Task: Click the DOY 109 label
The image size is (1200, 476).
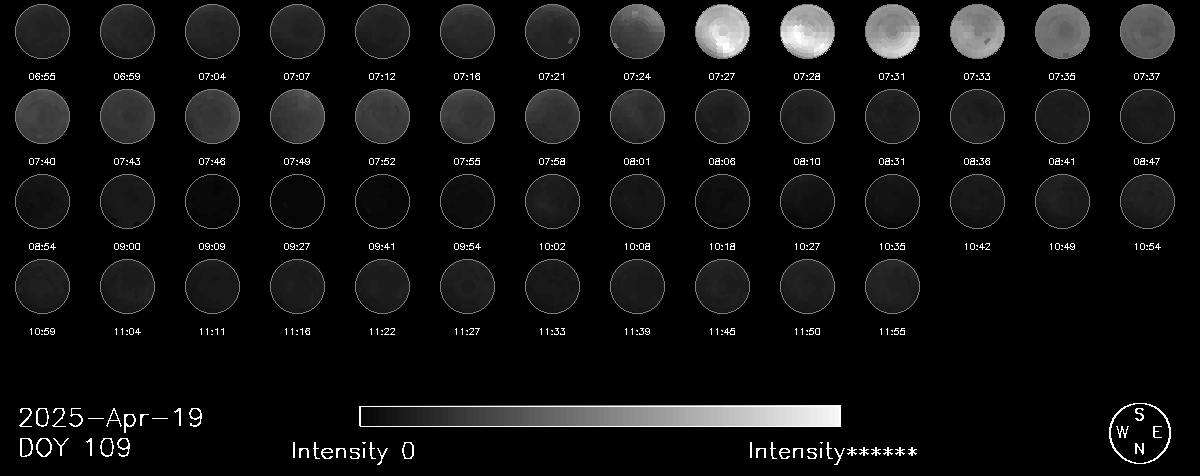Action: tap(75, 448)
